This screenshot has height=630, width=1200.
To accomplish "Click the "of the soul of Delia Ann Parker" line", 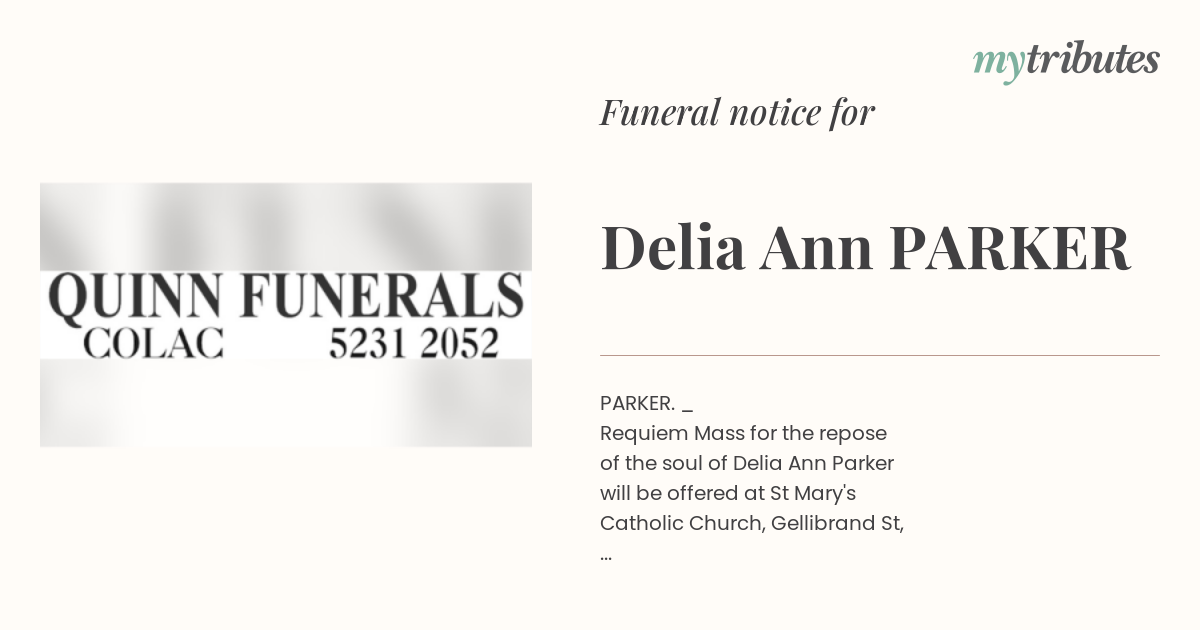I will coord(747,463).
